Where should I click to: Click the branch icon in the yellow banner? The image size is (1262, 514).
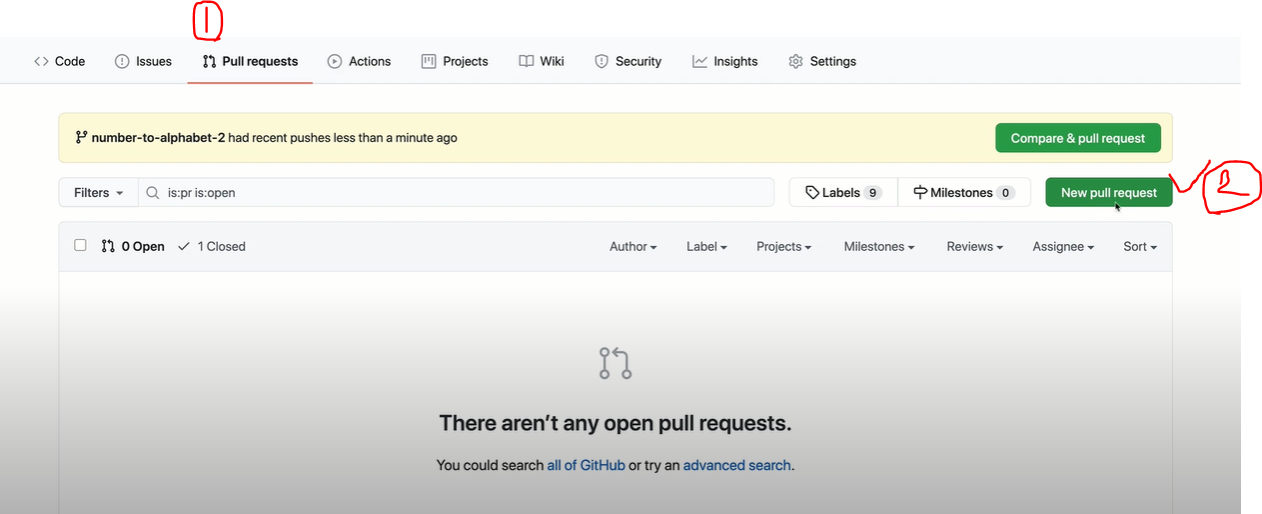(x=81, y=138)
